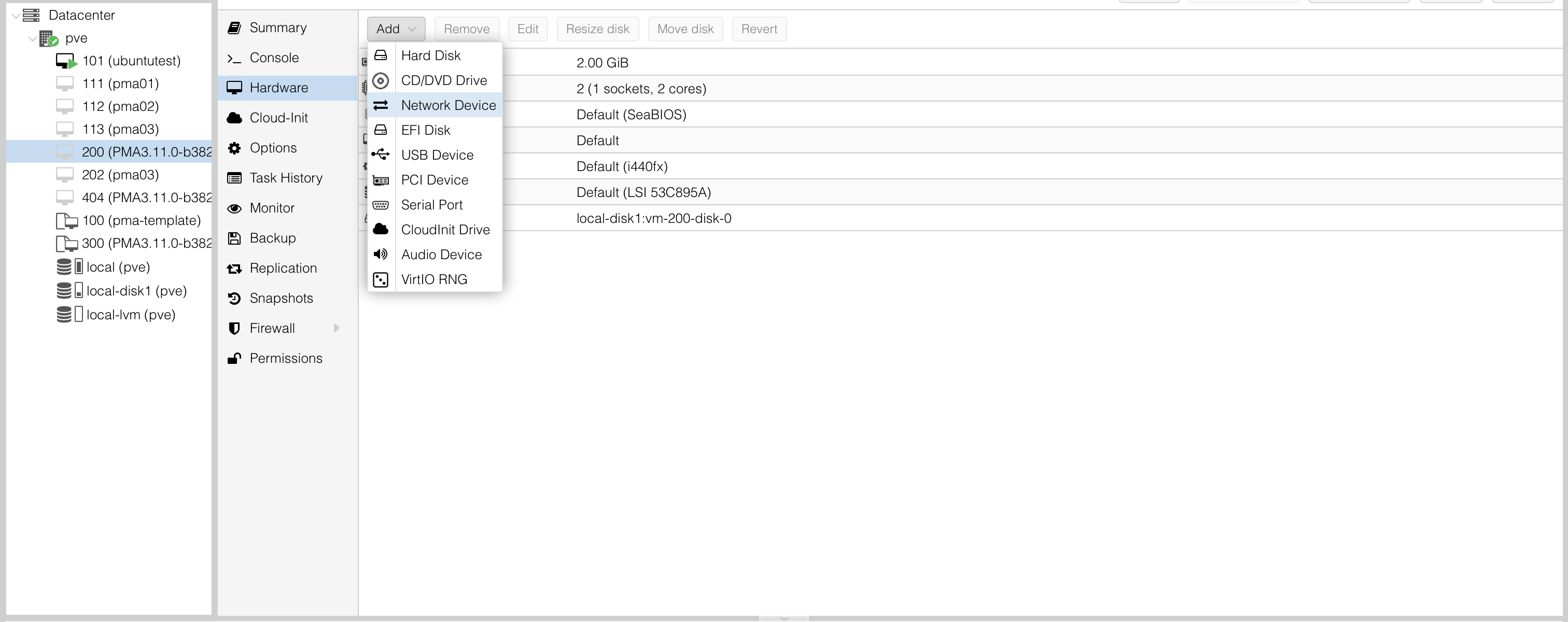Select EFI Disk menu entry

pos(435,130)
